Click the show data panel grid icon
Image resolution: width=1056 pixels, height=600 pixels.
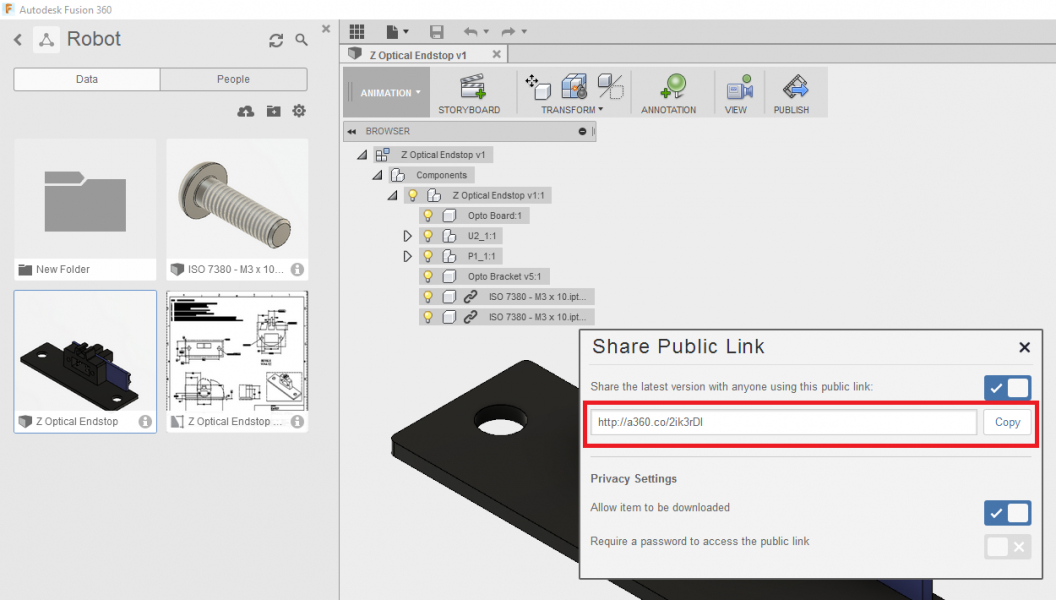[x=357, y=32]
